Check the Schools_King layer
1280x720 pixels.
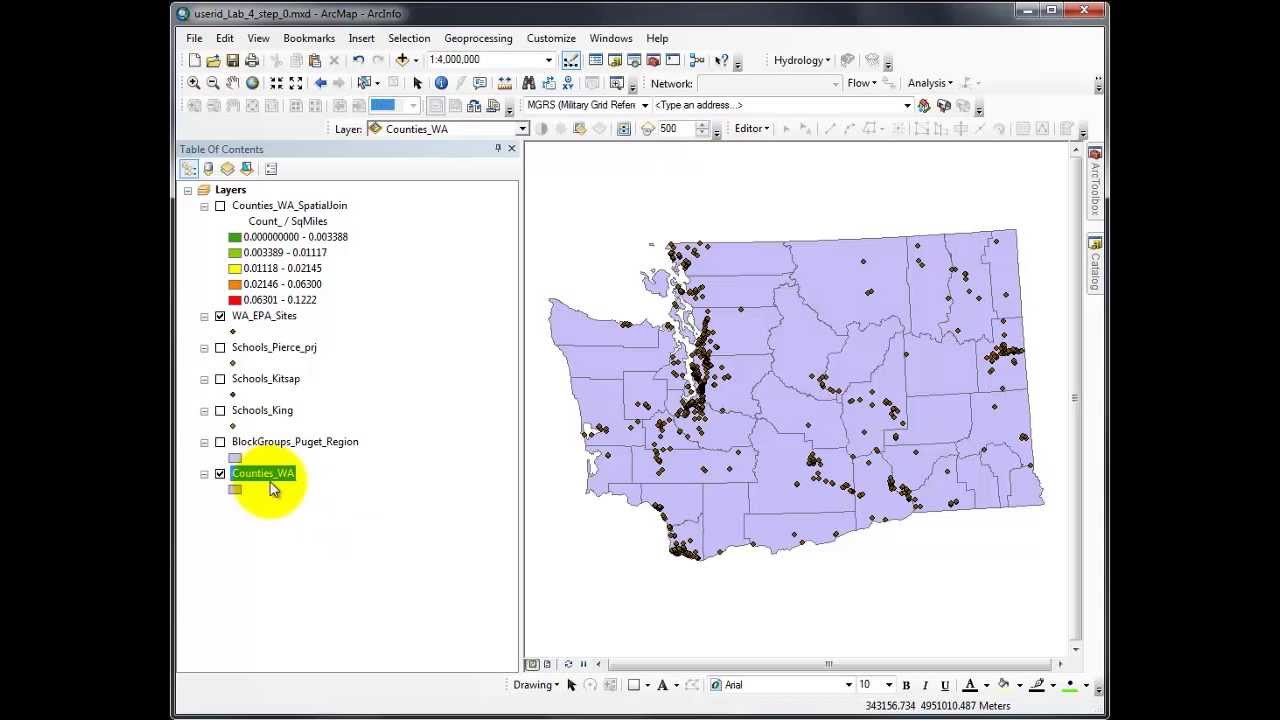click(220, 411)
